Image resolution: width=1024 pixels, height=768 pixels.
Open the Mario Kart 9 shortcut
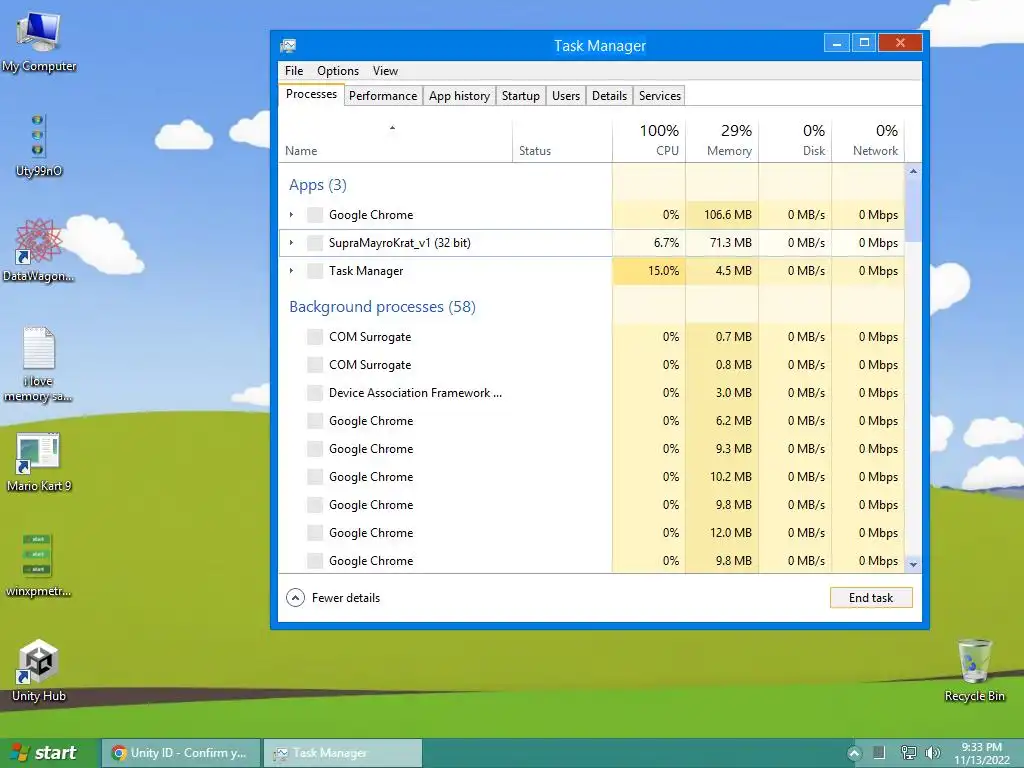point(38,462)
